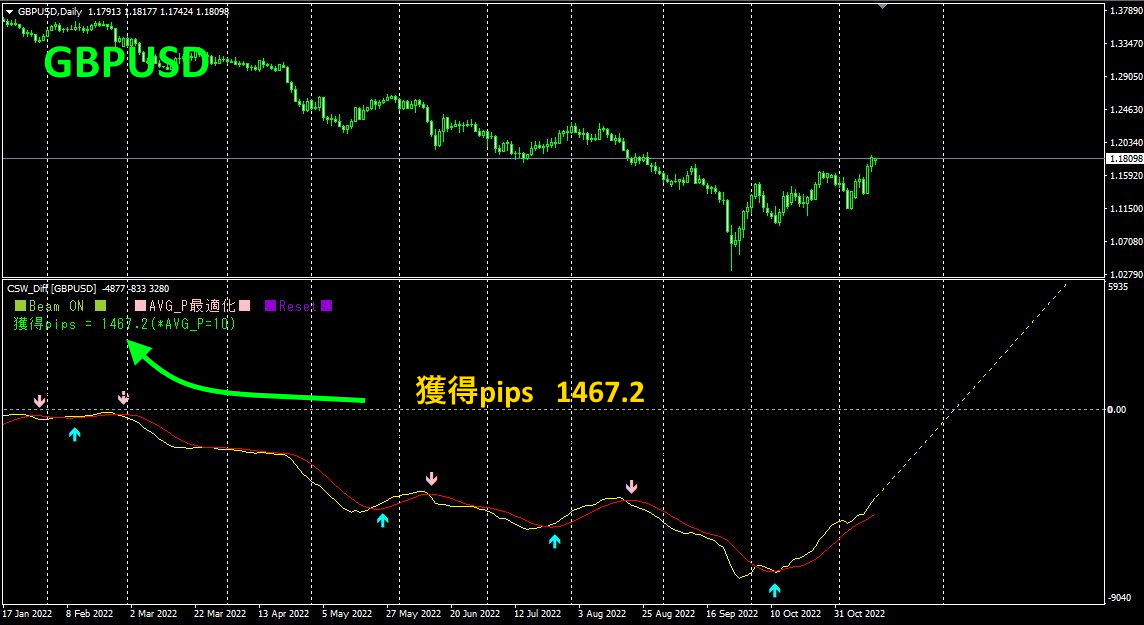Toggle the Beam ON button
This screenshot has width=1144, height=625.
pos(61,306)
